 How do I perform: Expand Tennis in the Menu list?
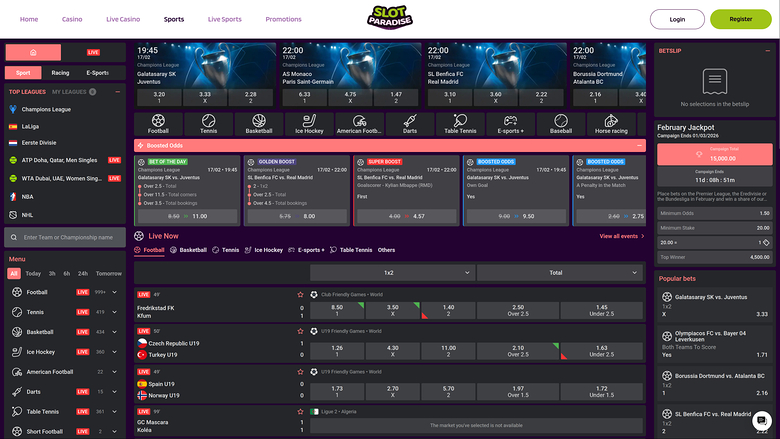114,312
